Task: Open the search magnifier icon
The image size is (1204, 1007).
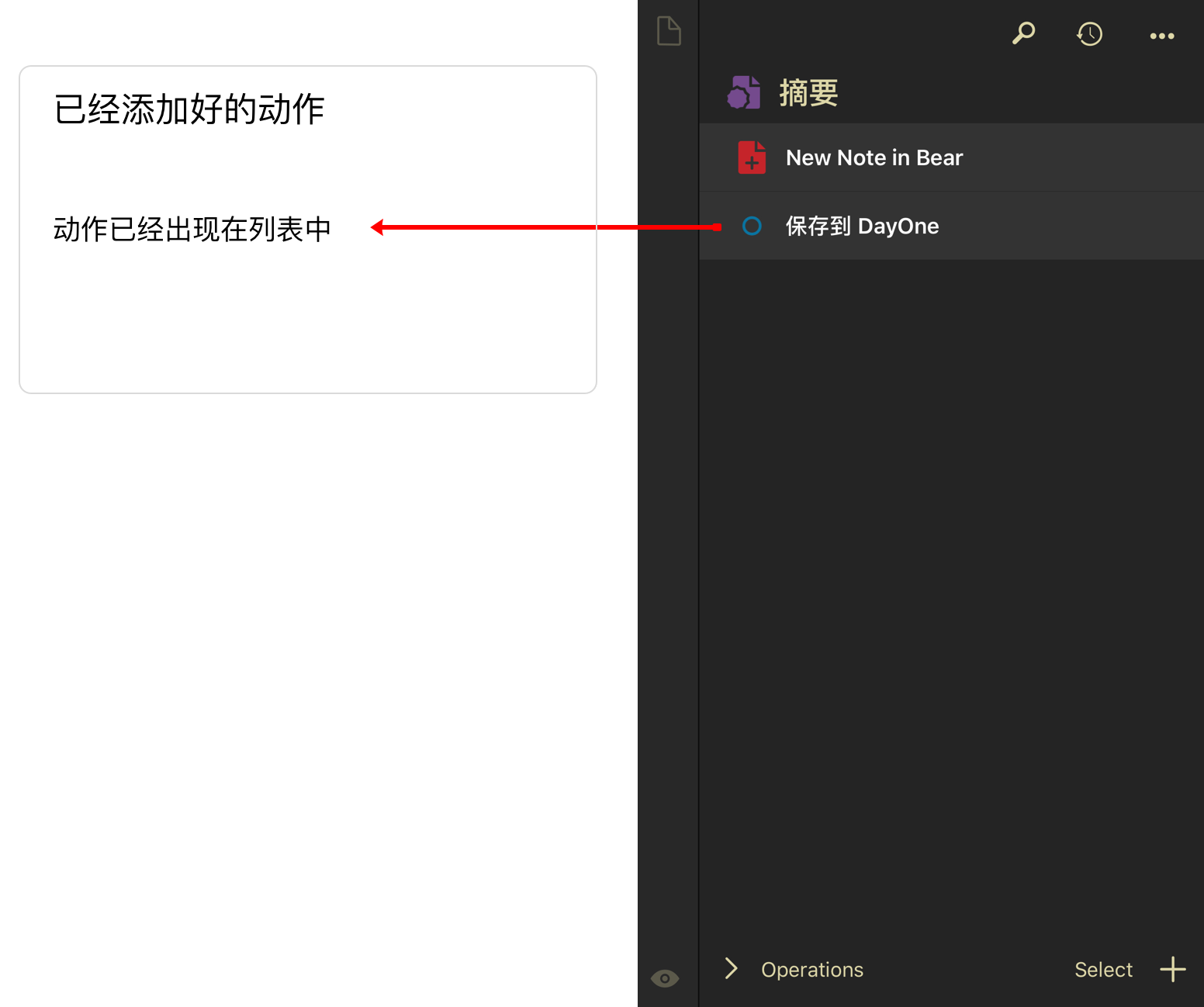Action: pyautogui.click(x=1023, y=33)
